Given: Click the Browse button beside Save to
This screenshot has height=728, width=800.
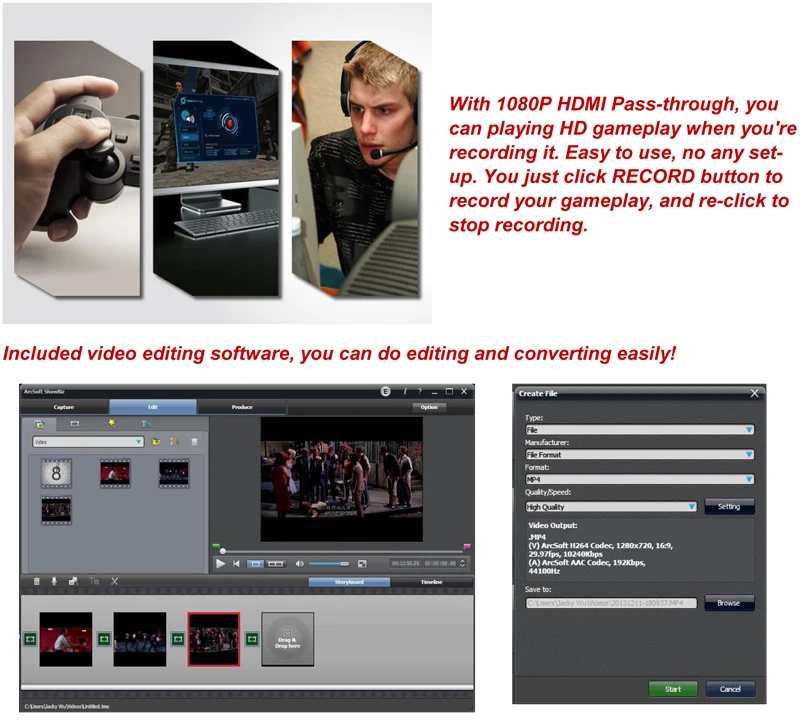Looking at the screenshot, I should coord(729,603).
